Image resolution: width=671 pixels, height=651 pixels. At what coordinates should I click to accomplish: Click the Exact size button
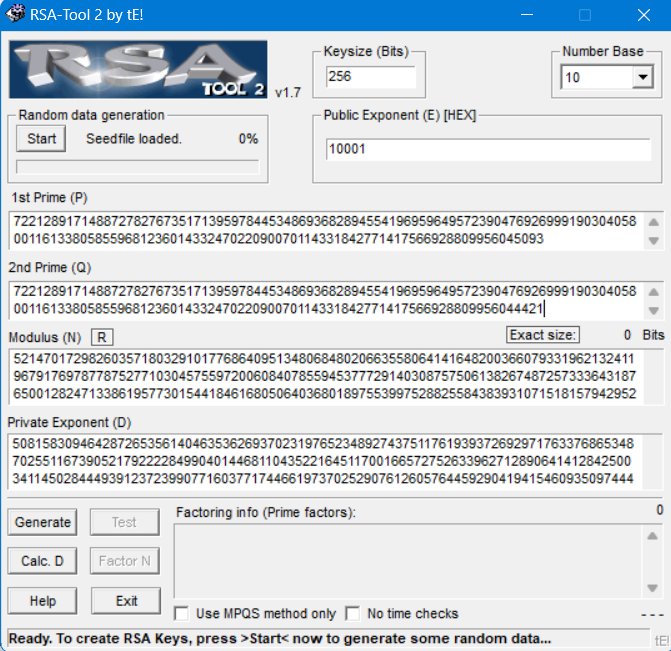[x=543, y=335]
